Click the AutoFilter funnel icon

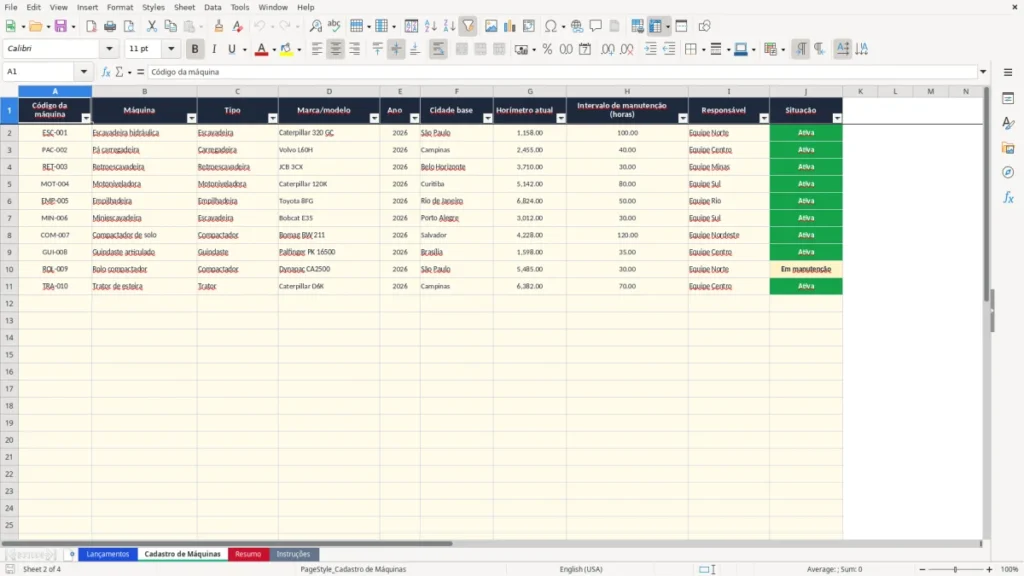tap(468, 26)
